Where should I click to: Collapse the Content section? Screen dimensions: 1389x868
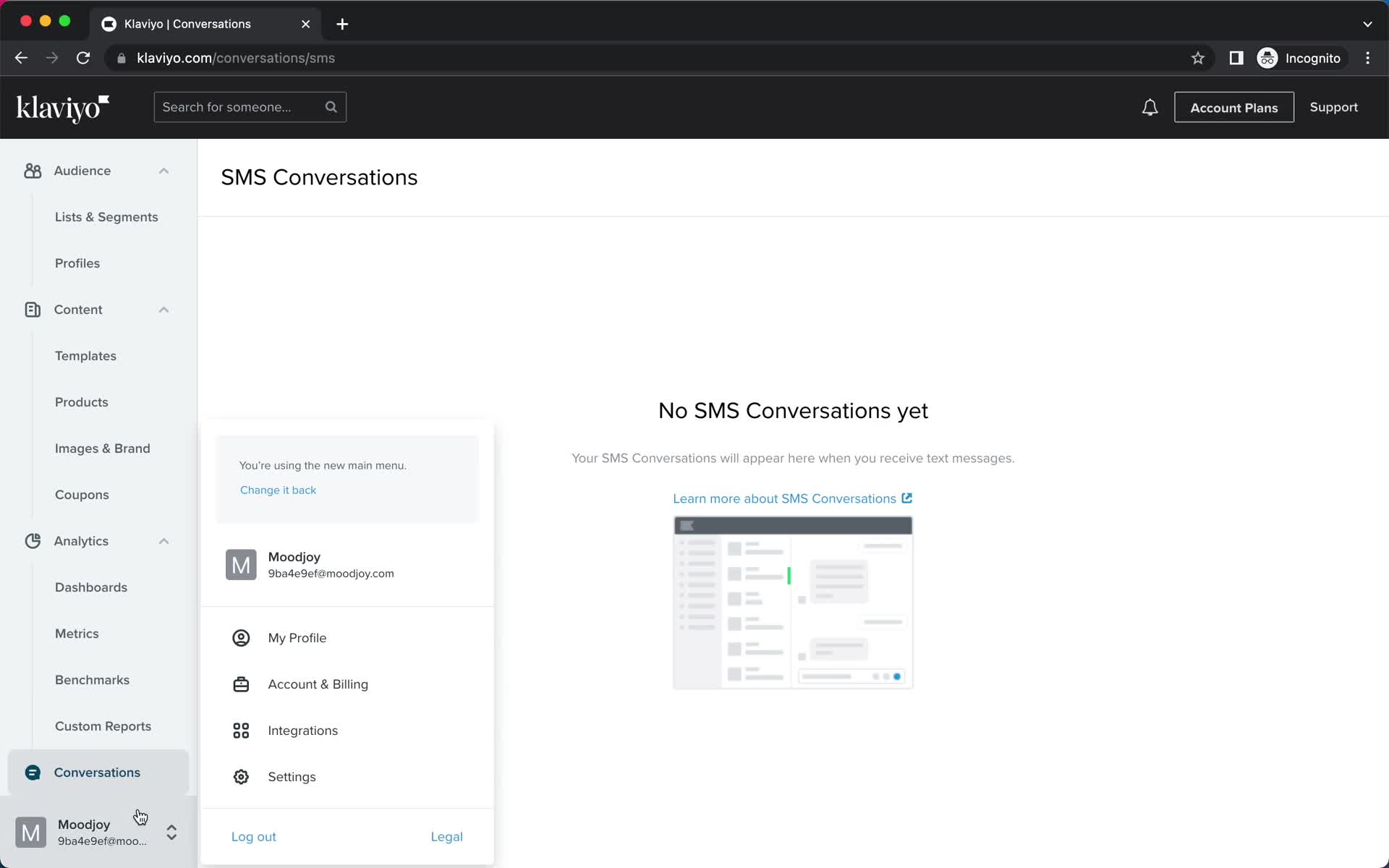point(163,310)
